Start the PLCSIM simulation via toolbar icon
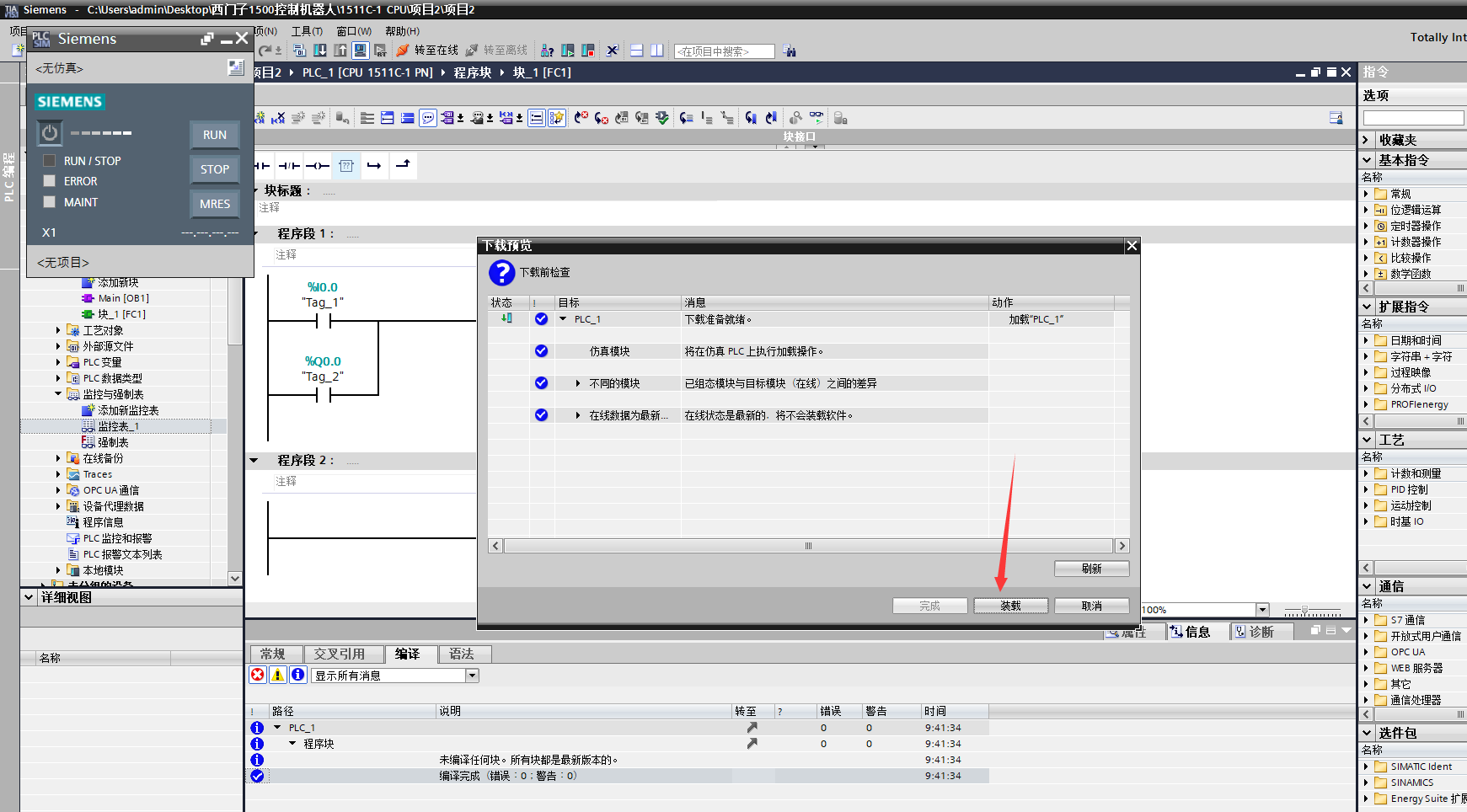 pyautogui.click(x=360, y=51)
